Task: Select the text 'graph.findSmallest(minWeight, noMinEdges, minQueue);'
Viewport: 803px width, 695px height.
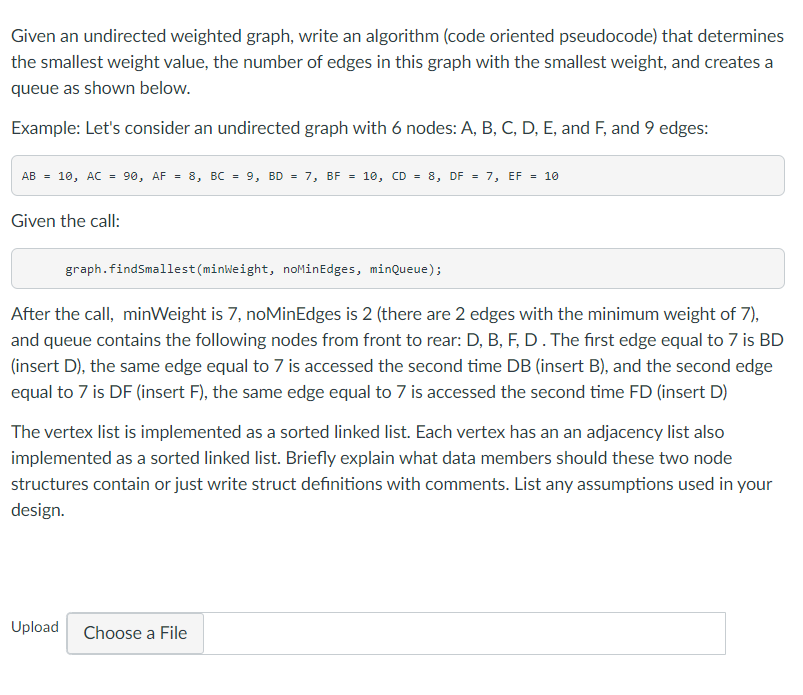Action: tap(250, 268)
